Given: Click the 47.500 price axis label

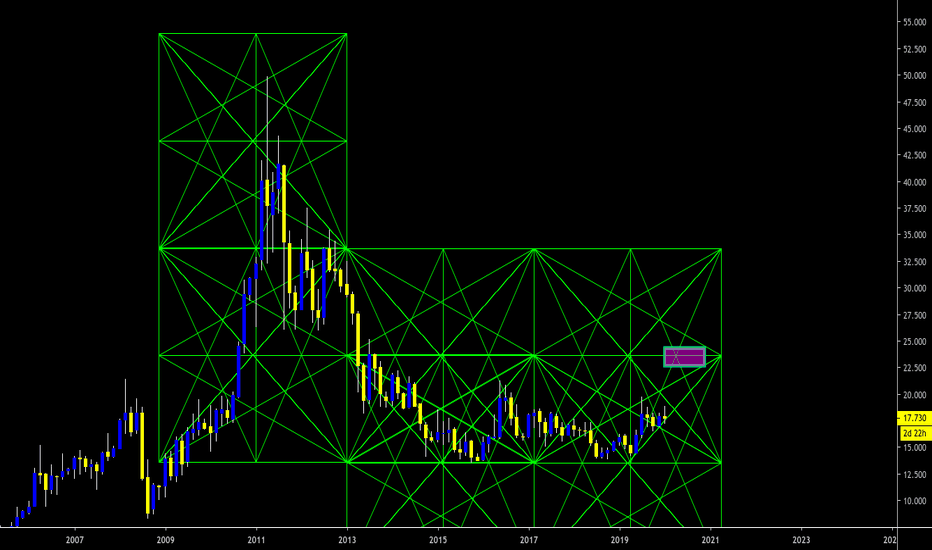Looking at the screenshot, I should pos(915,102).
